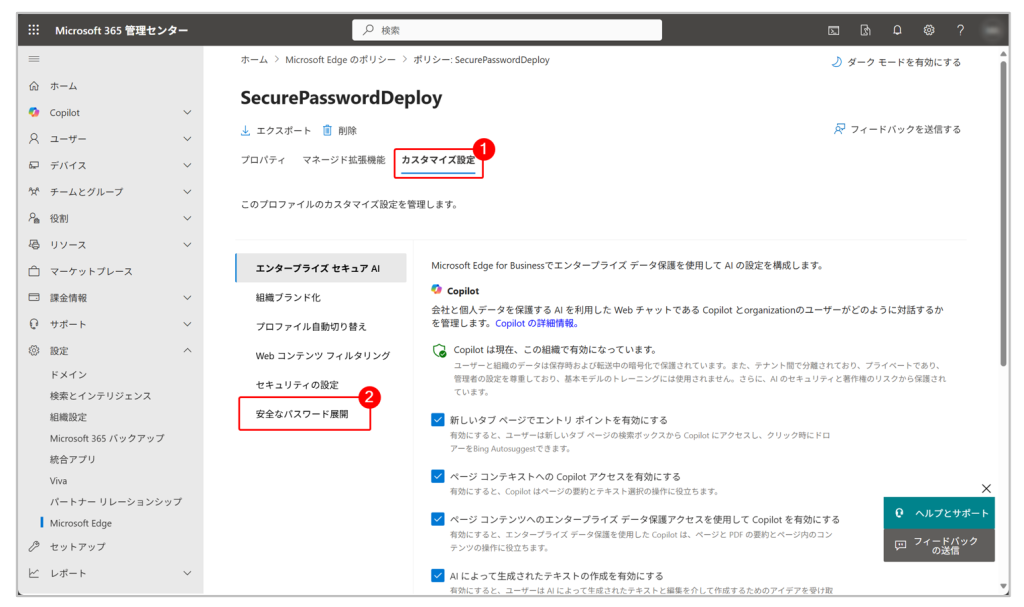The height and width of the screenshot is (607, 1024).
Task: Click the エクスポート download icon
Action: (246, 131)
